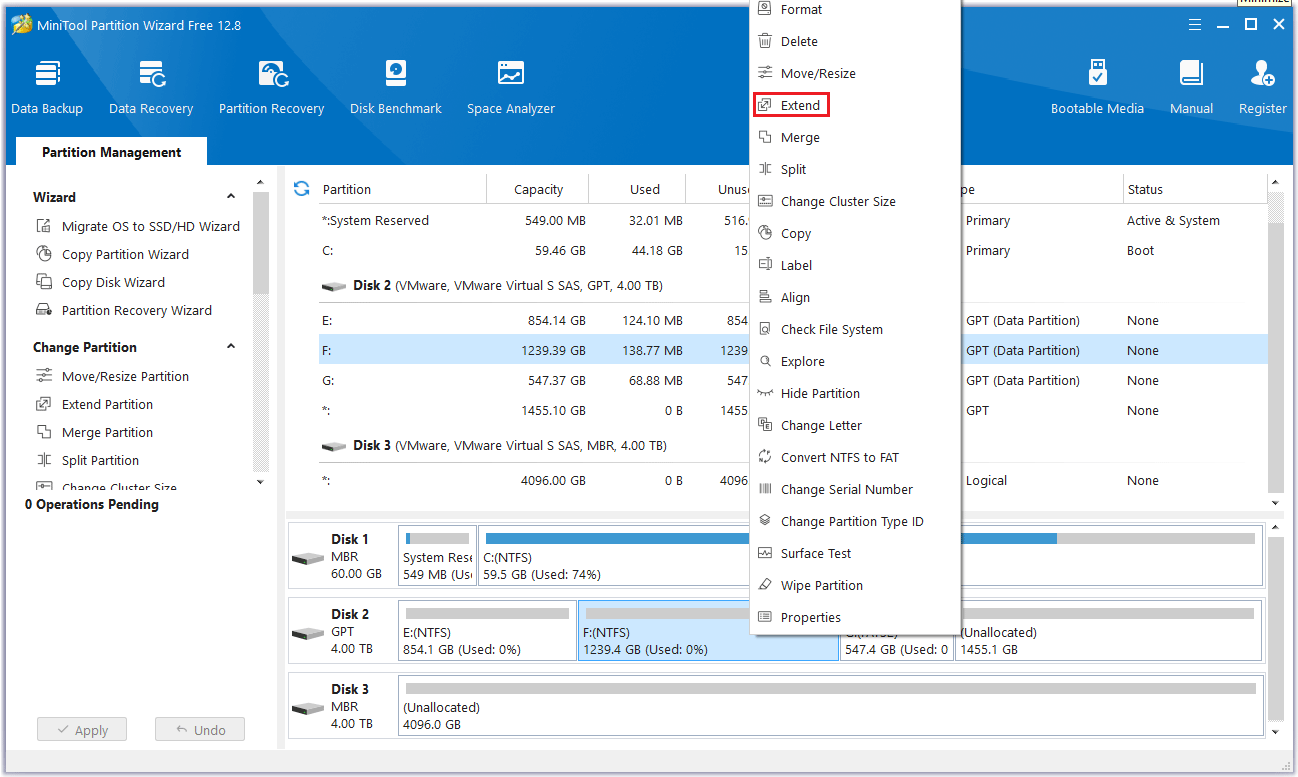Image resolution: width=1298 pixels, height=777 pixels.
Task: Open the Data Backup tool
Action: pyautogui.click(x=47, y=87)
